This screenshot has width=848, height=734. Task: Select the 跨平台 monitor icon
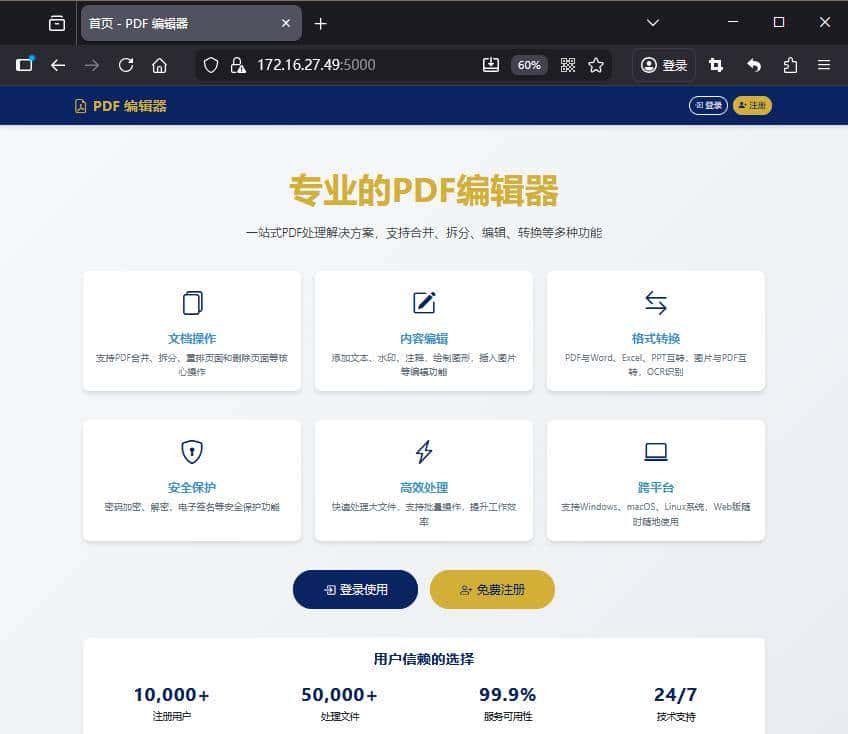click(x=655, y=451)
